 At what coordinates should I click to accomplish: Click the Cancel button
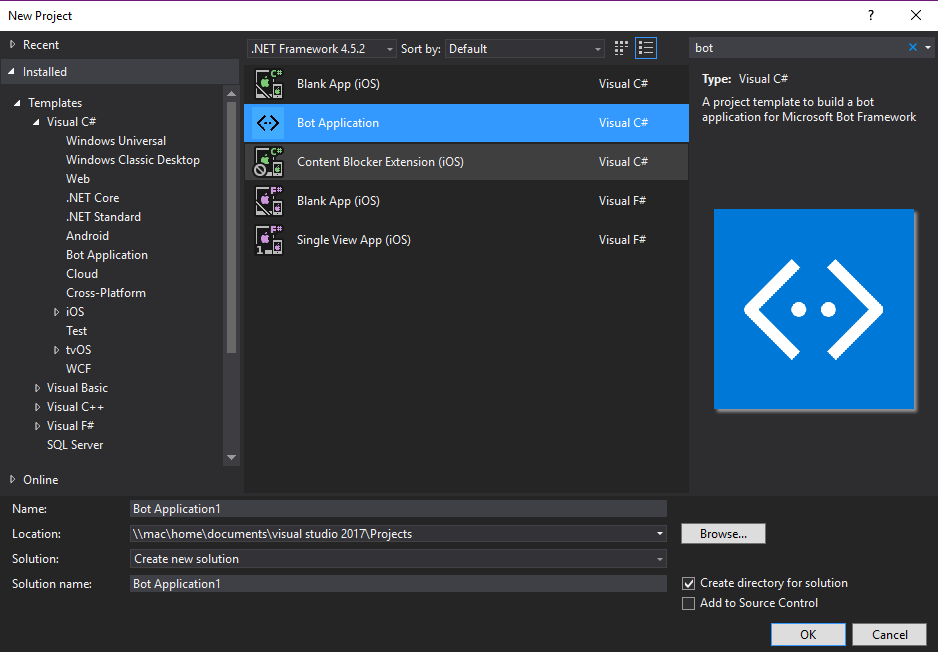890,635
